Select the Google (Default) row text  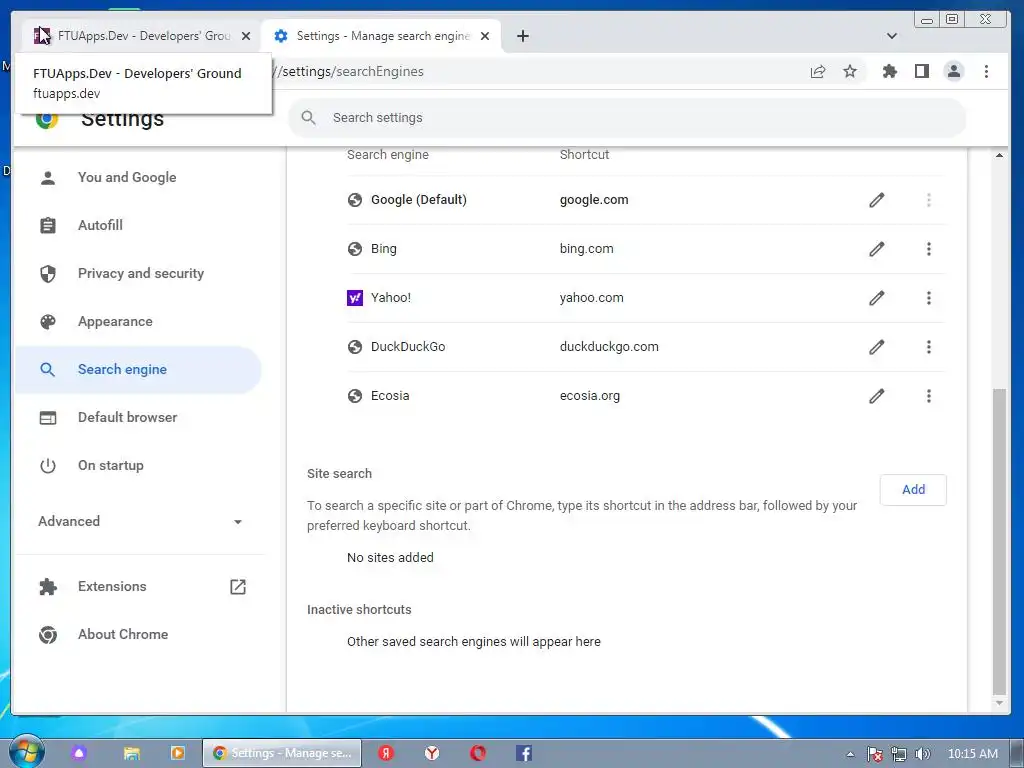click(419, 200)
